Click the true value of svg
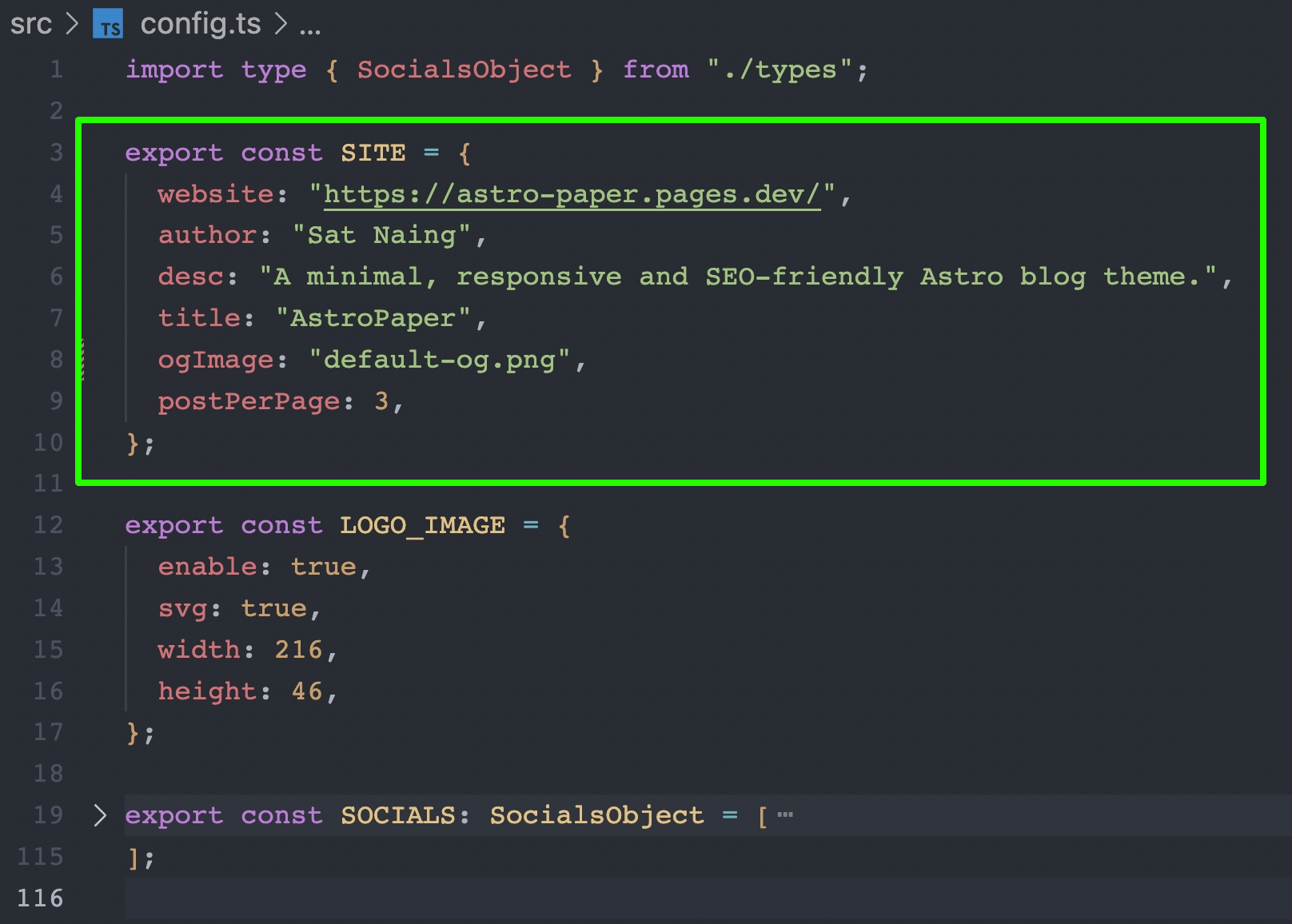Viewport: 1292px width, 924px height. [273, 608]
